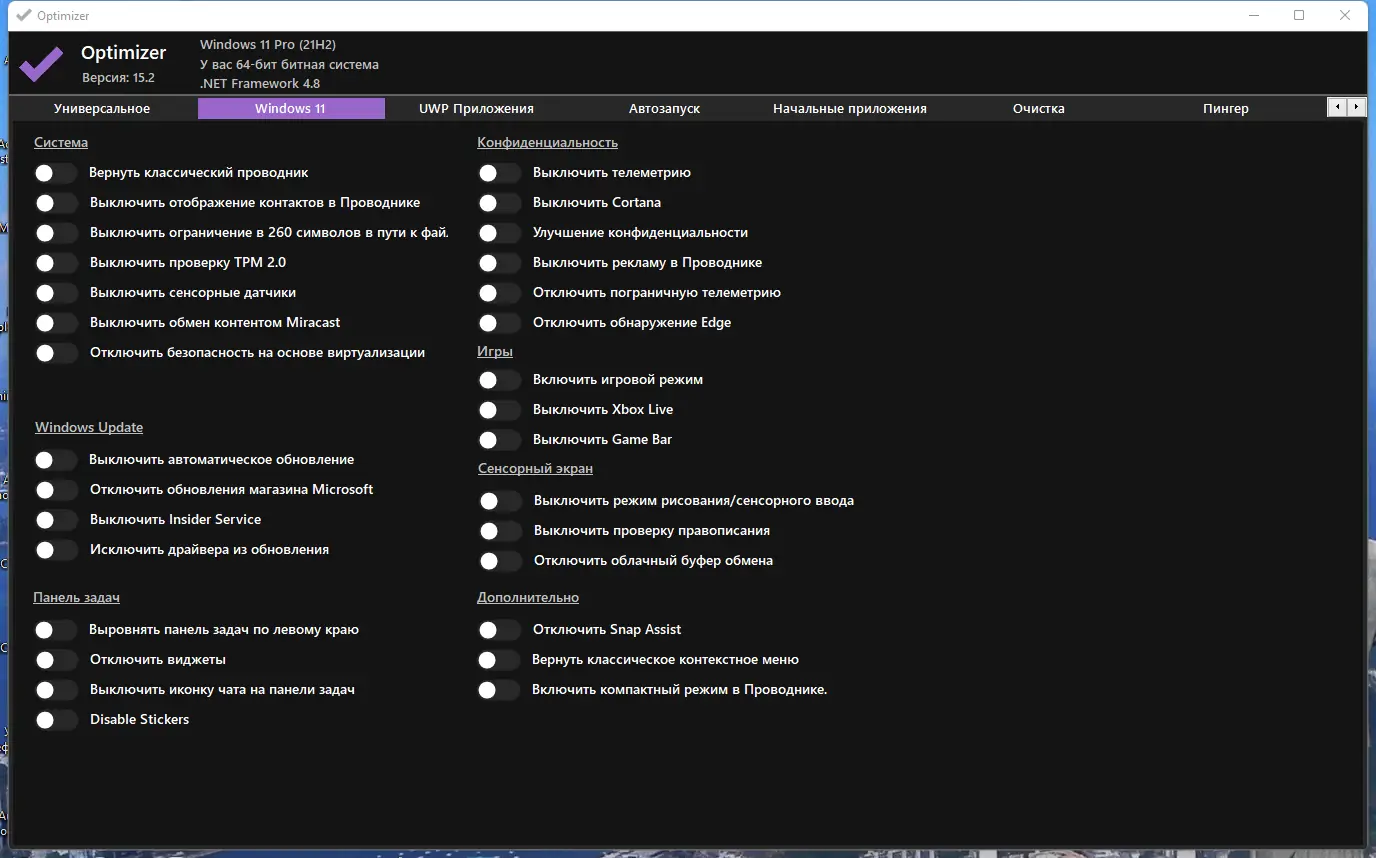Toggle Выключить Xbox Live switch
The width and height of the screenshot is (1376, 858).
pyautogui.click(x=500, y=410)
